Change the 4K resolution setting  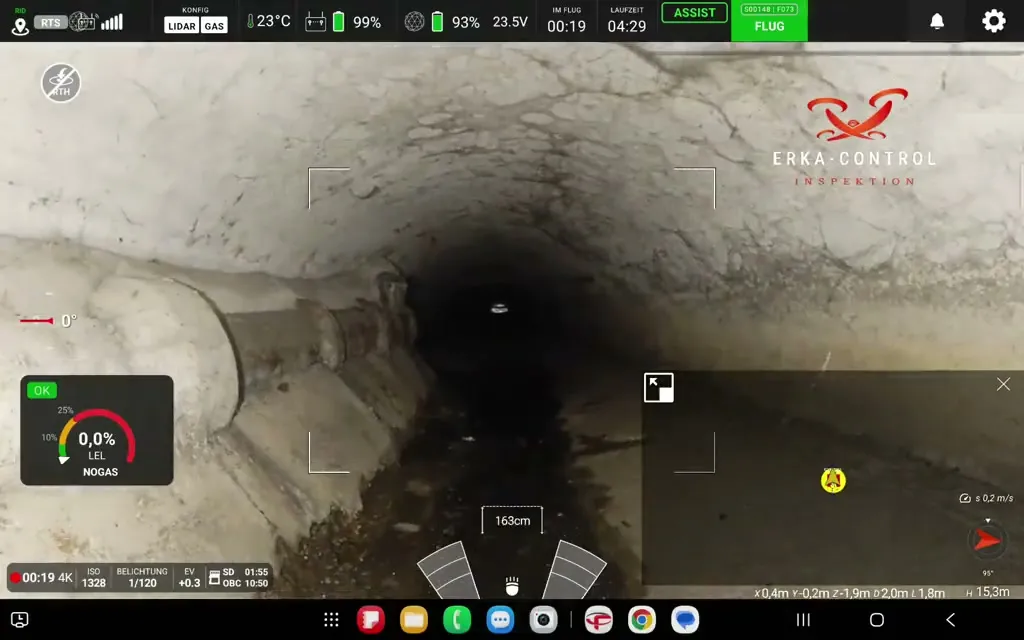point(65,578)
